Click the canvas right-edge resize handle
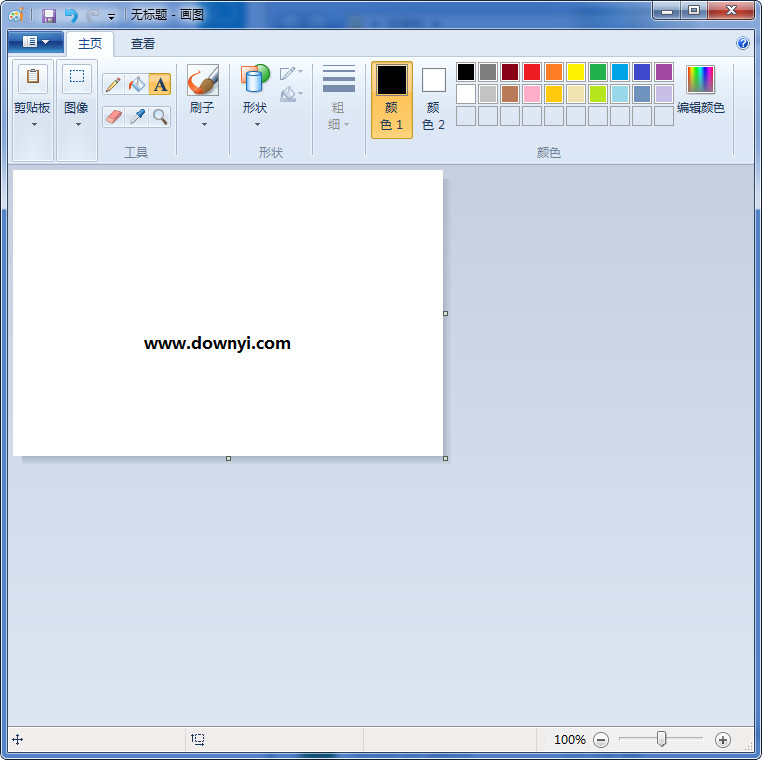The width and height of the screenshot is (762, 760). click(446, 313)
